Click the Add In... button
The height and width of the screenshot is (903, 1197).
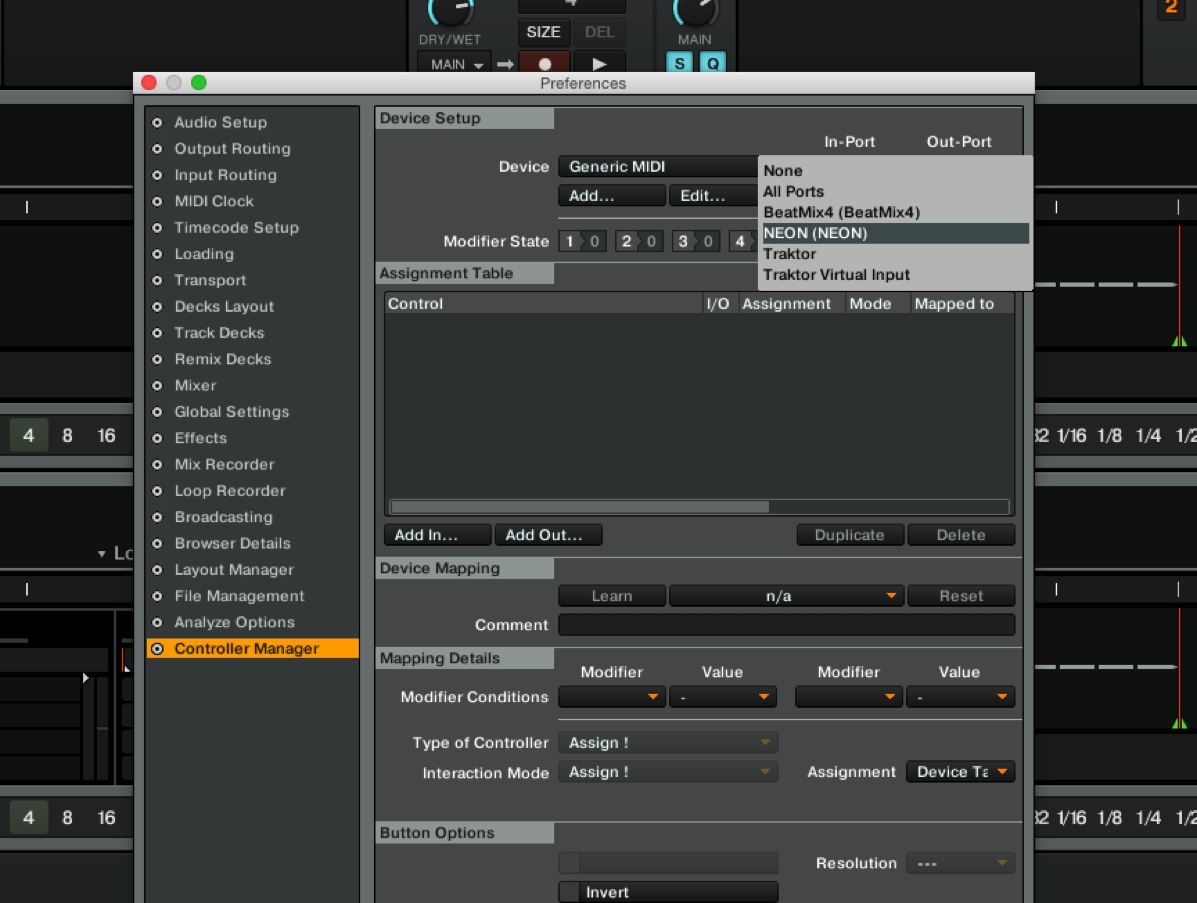coord(437,535)
